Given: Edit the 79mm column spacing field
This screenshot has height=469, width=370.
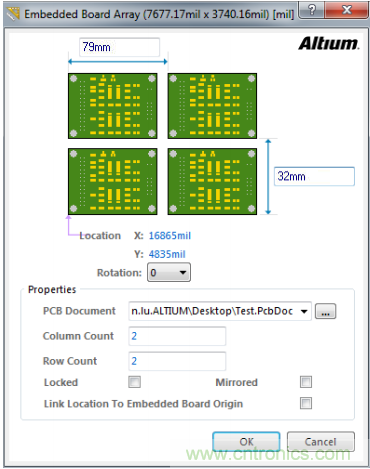Looking at the screenshot, I should [x=119, y=47].
